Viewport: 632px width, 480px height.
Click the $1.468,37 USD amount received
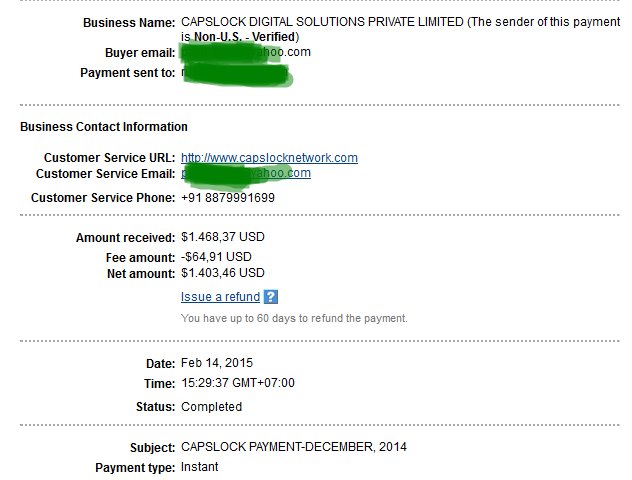pyautogui.click(x=222, y=237)
